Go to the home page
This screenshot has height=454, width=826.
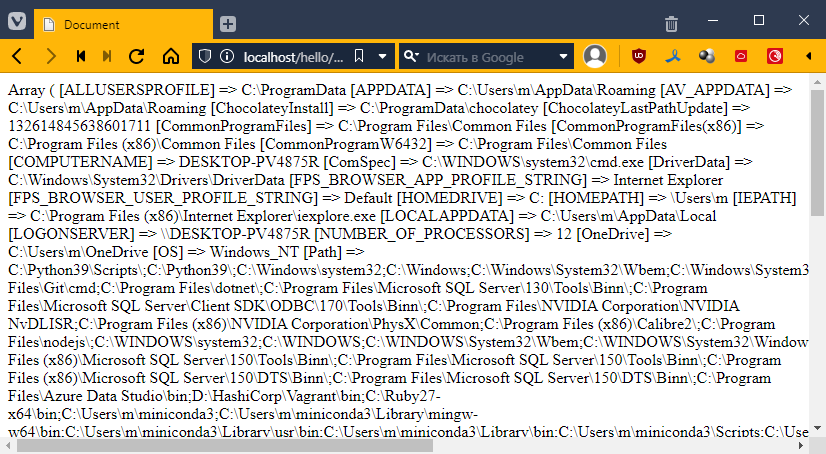tap(170, 56)
